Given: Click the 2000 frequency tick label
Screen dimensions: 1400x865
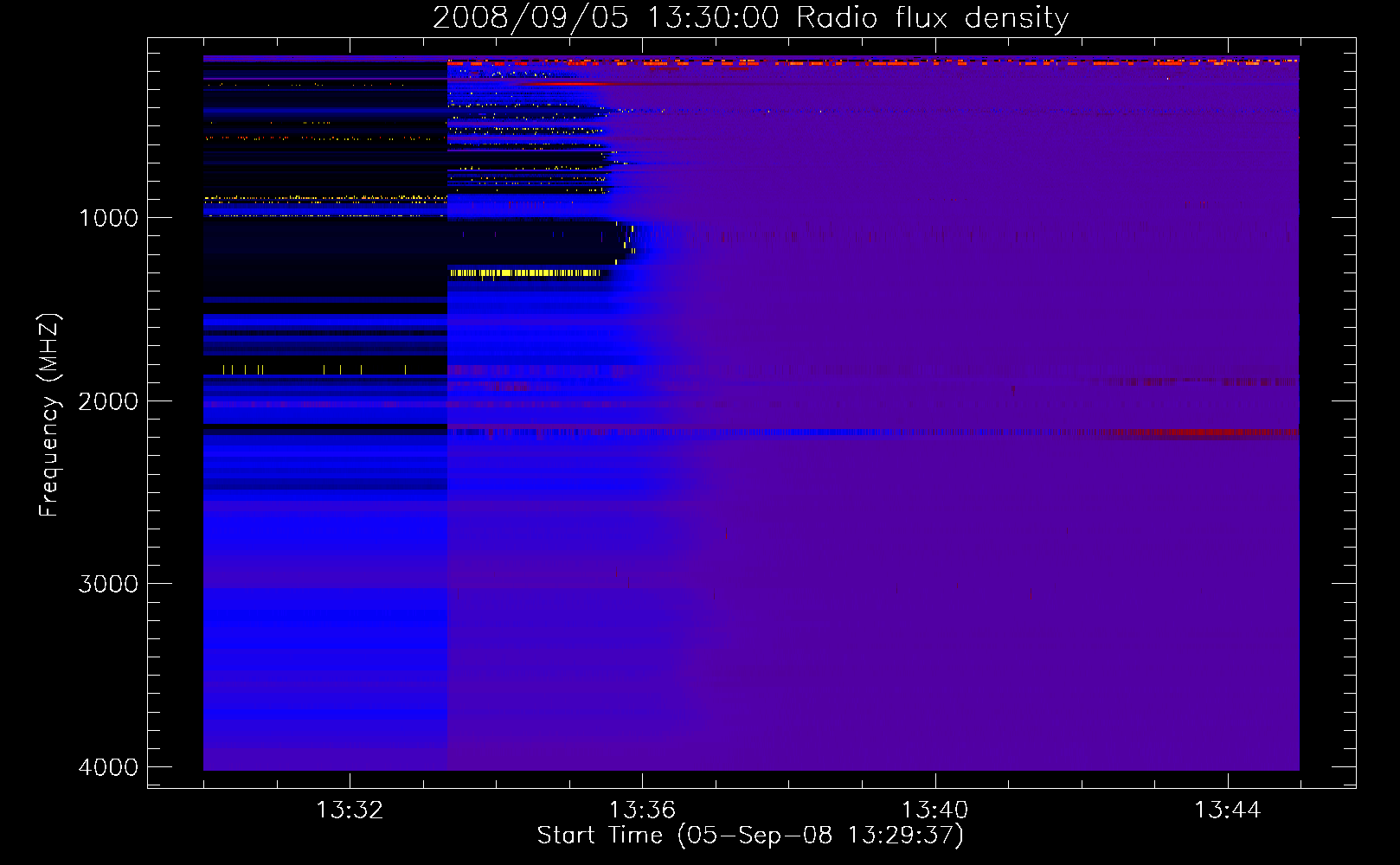Looking at the screenshot, I should click(108, 401).
